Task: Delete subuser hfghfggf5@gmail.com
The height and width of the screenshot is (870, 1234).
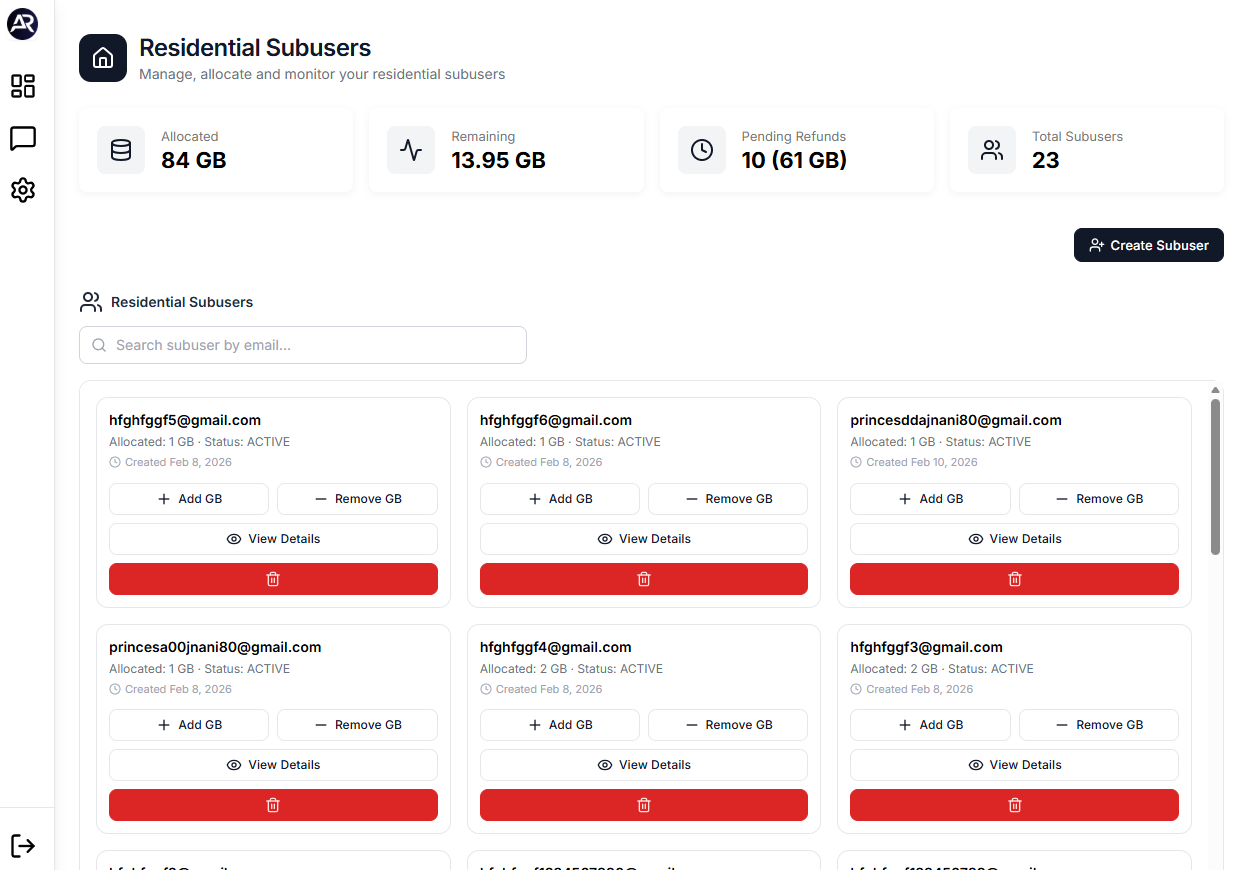Action: coord(273,579)
